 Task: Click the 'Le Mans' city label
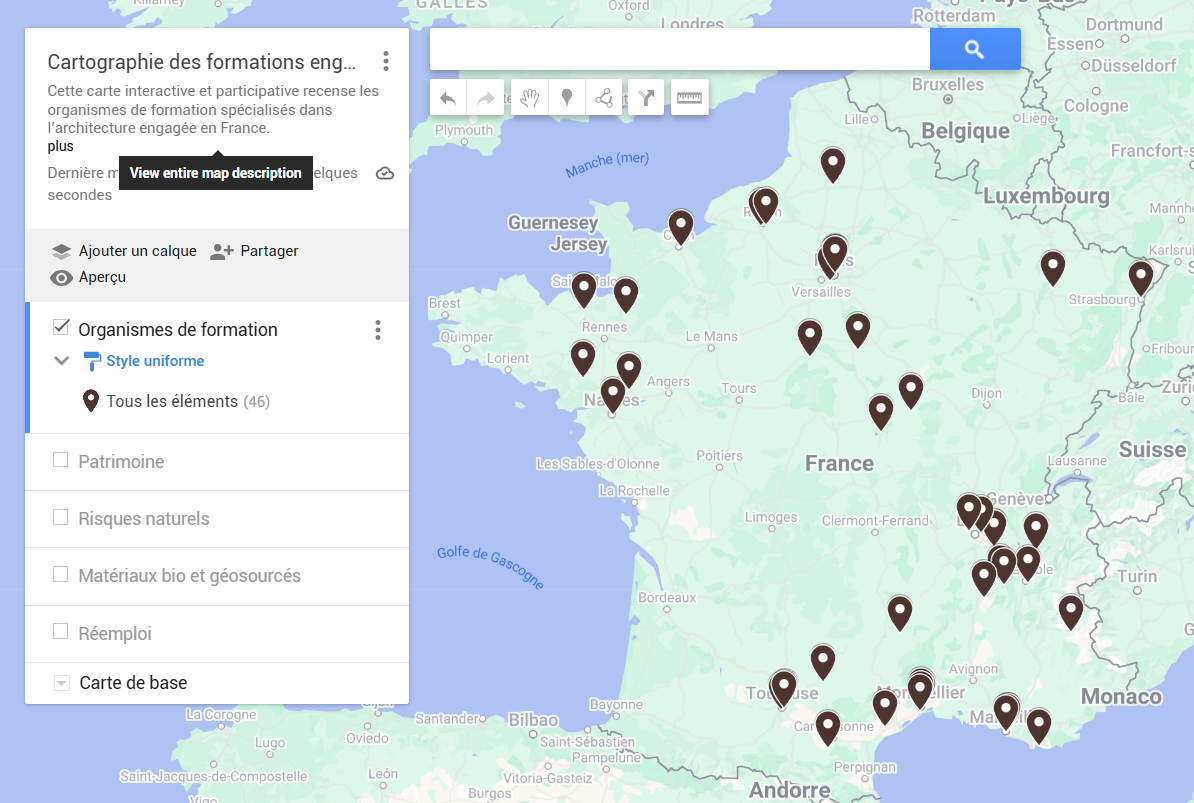(712, 336)
